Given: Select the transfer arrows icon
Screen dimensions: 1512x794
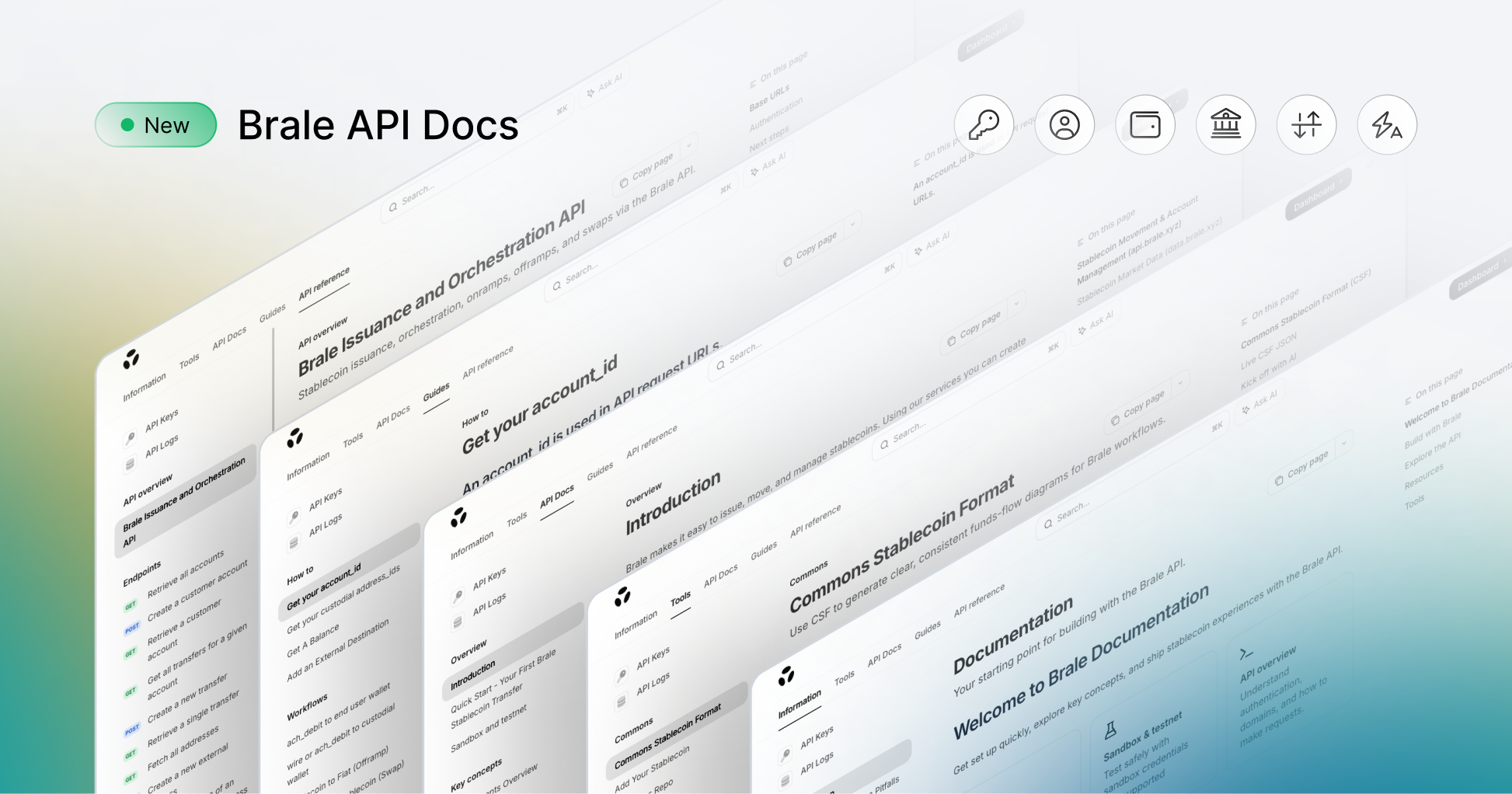Looking at the screenshot, I should click(1306, 124).
